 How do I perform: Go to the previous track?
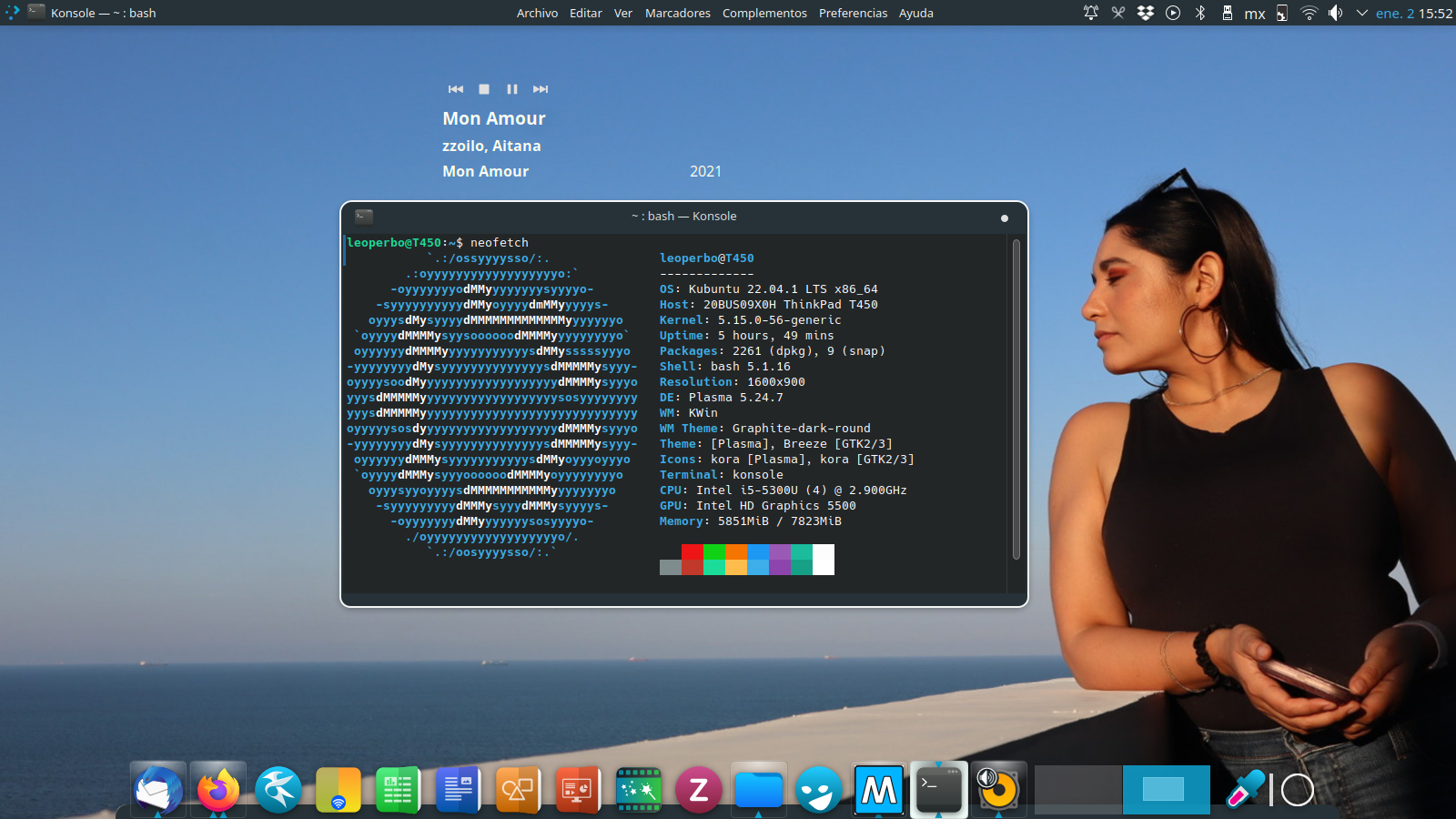(x=456, y=89)
